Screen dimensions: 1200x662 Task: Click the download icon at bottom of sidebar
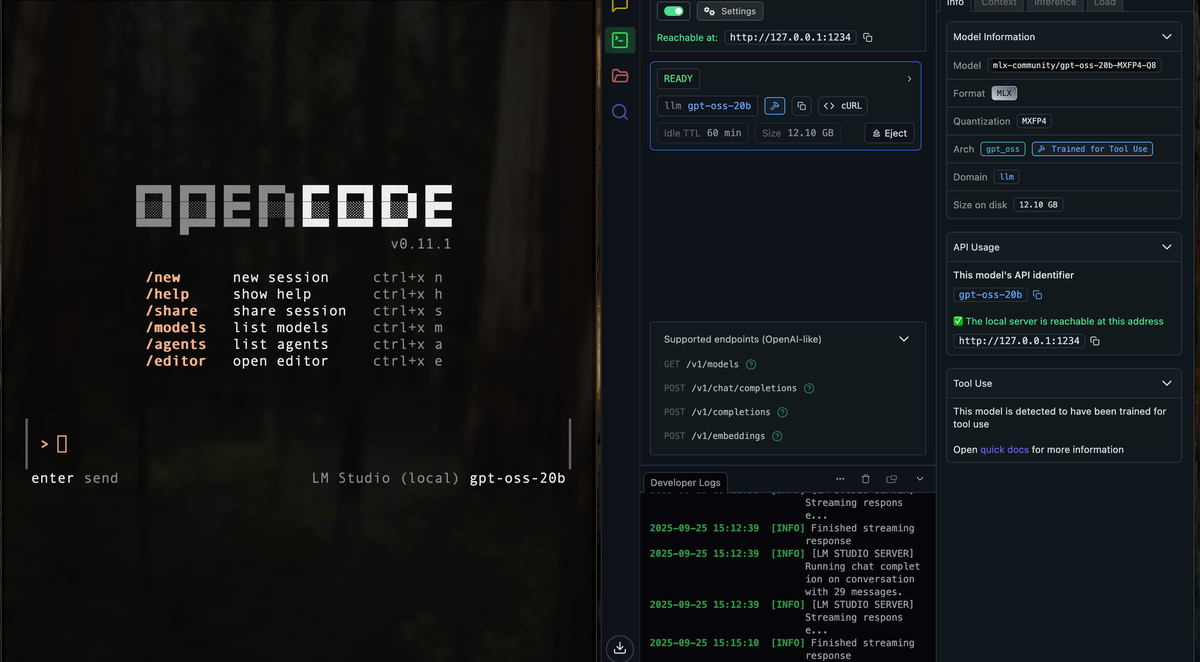coord(619,648)
